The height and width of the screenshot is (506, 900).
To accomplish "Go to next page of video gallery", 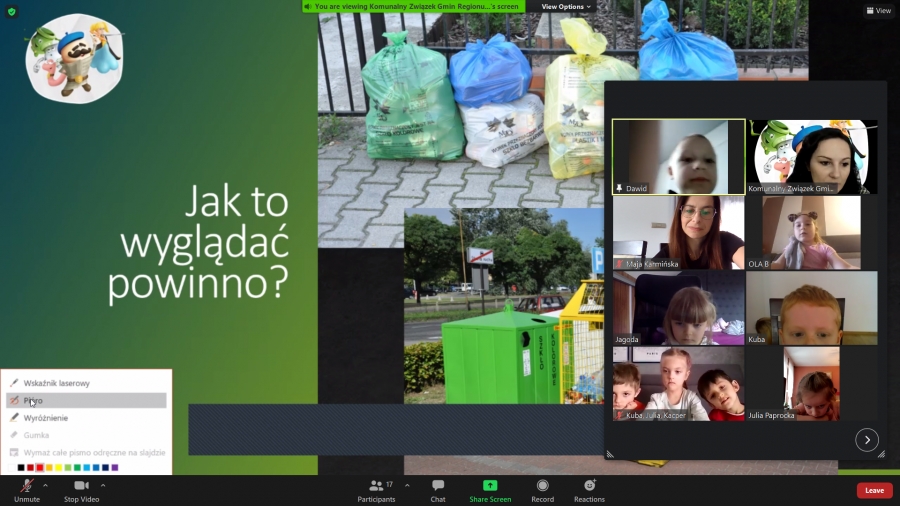I will coord(867,440).
